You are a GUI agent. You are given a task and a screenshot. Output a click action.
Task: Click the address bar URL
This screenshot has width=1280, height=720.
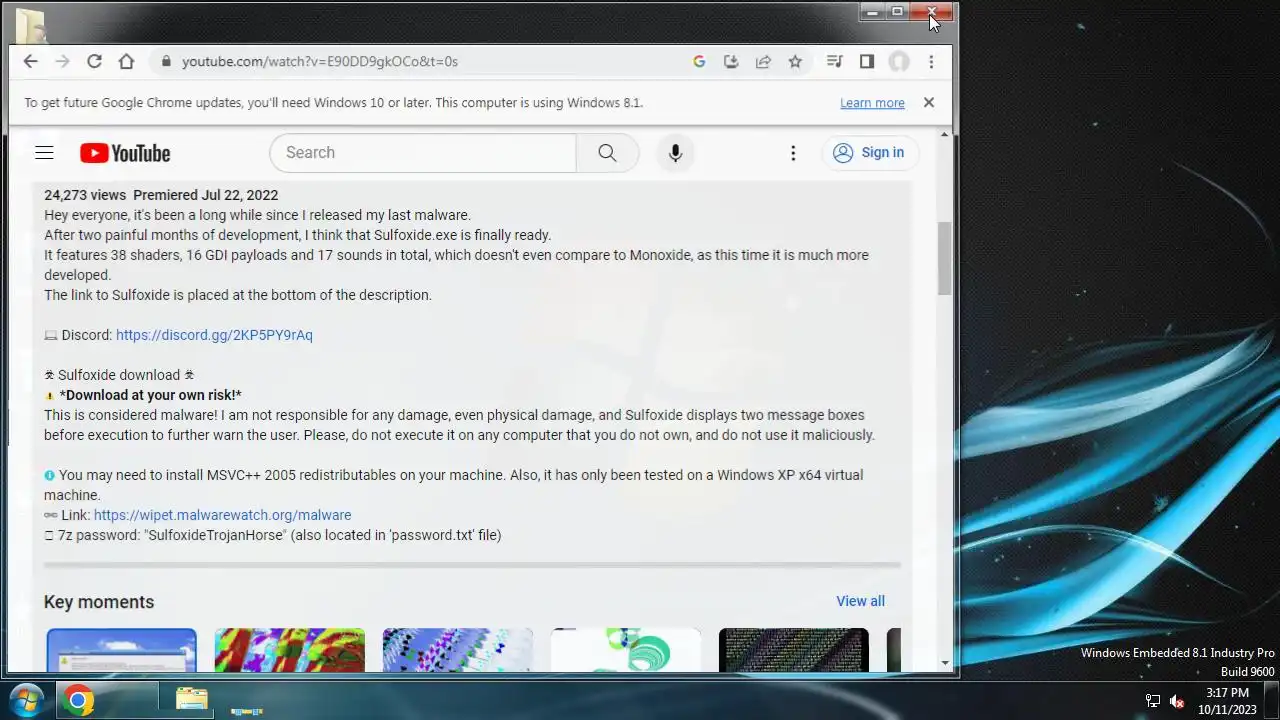pos(320,62)
